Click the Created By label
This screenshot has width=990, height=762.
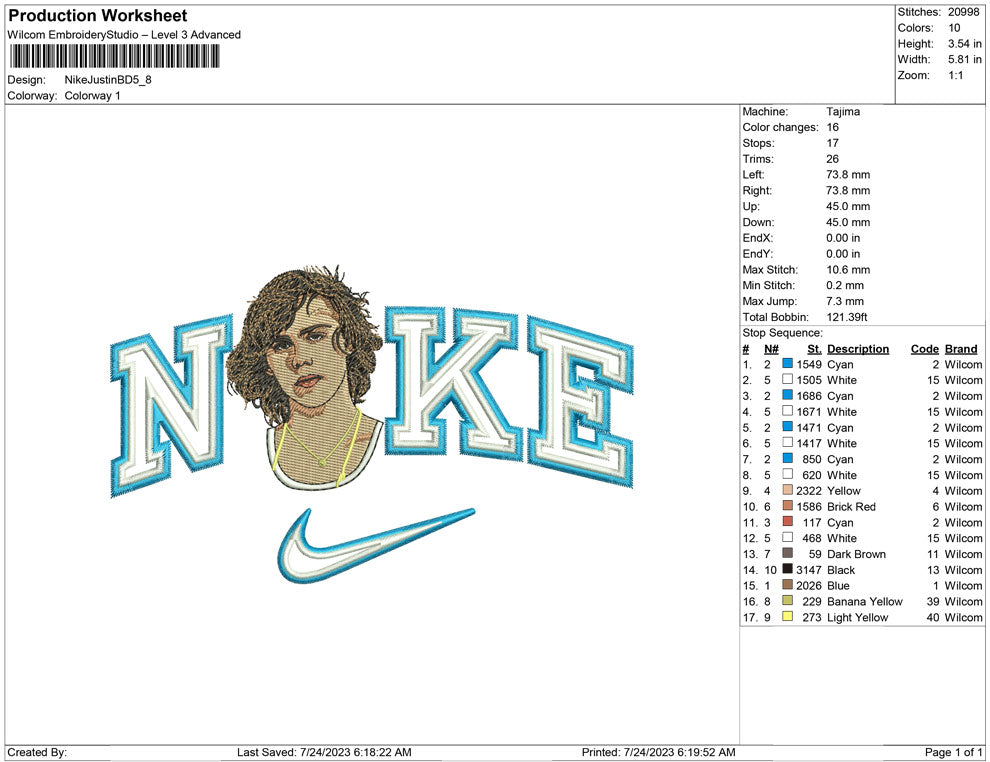(37, 752)
